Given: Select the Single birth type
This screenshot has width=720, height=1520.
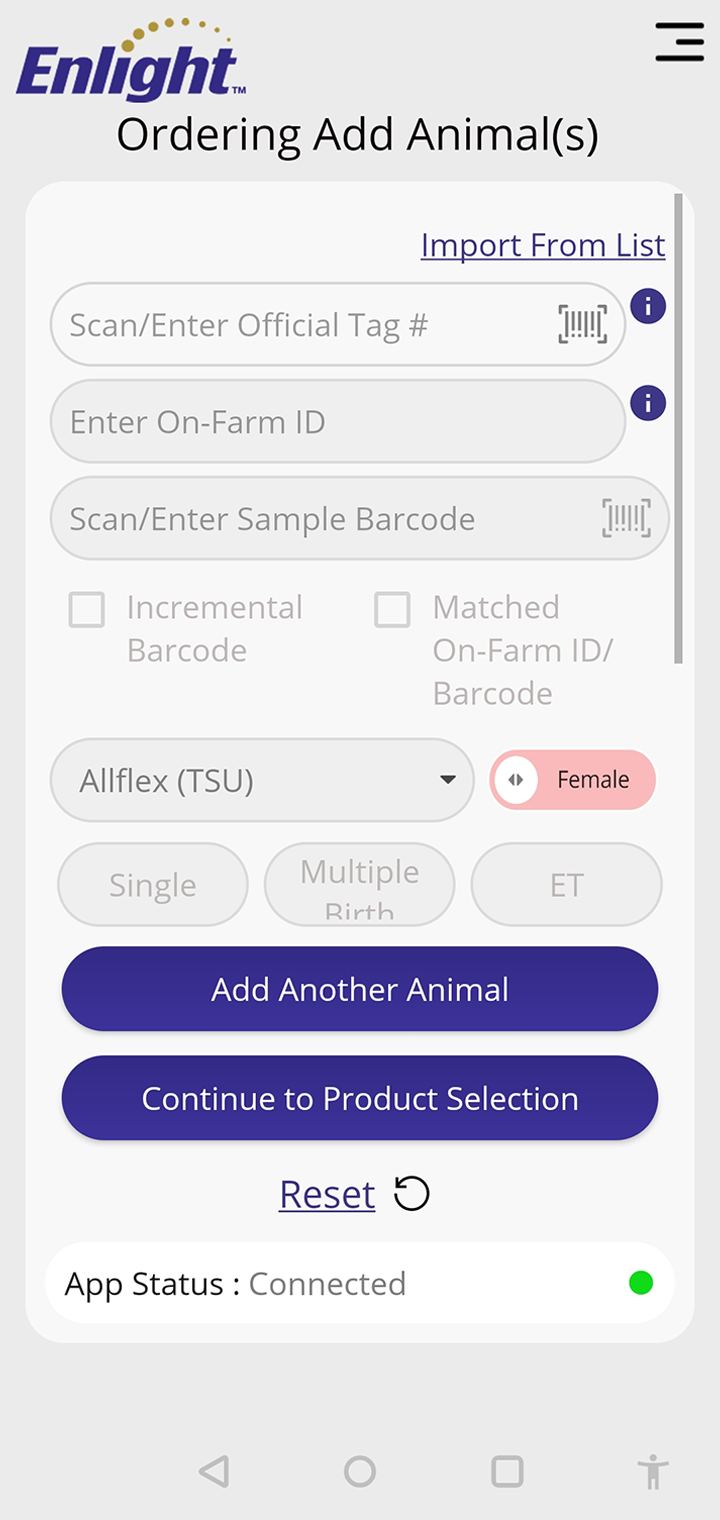Looking at the screenshot, I should coord(153,885).
